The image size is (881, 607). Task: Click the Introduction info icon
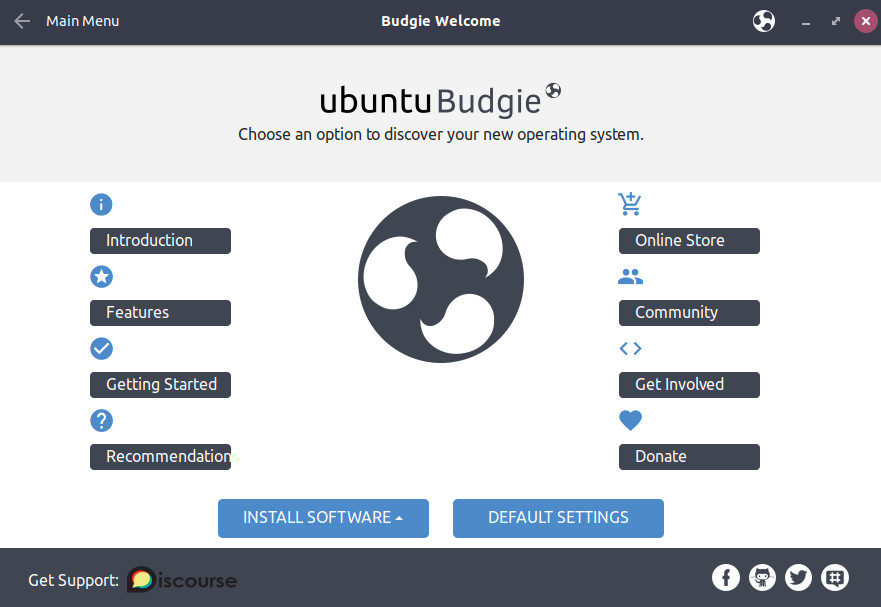click(x=101, y=204)
